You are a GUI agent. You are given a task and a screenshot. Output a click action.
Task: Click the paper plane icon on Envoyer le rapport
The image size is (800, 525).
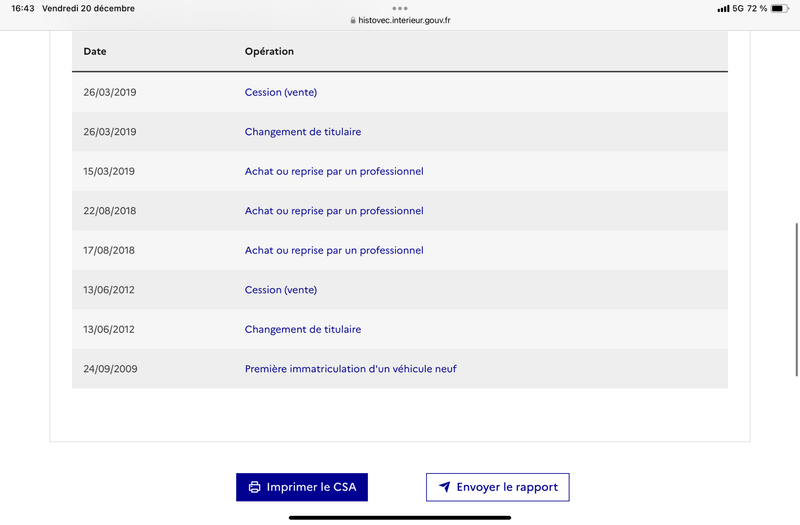(x=444, y=487)
